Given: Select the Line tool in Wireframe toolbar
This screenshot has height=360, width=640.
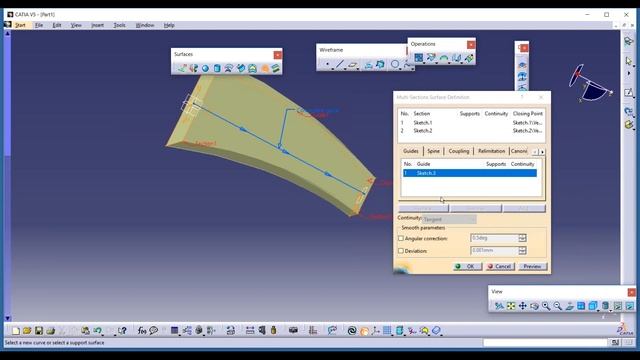Looking at the screenshot, I should (x=340, y=64).
